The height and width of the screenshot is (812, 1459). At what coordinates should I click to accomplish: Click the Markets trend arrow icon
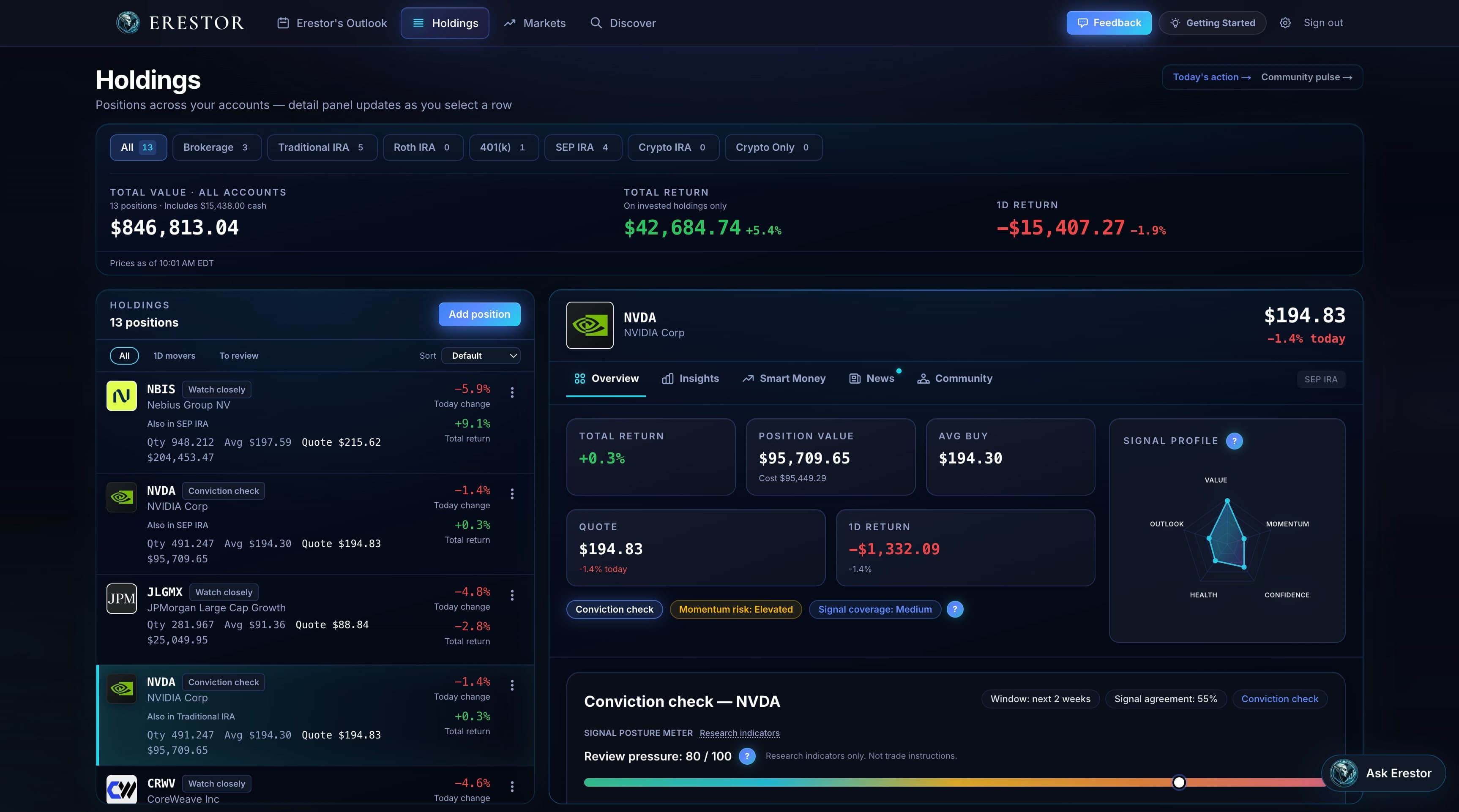[510, 23]
